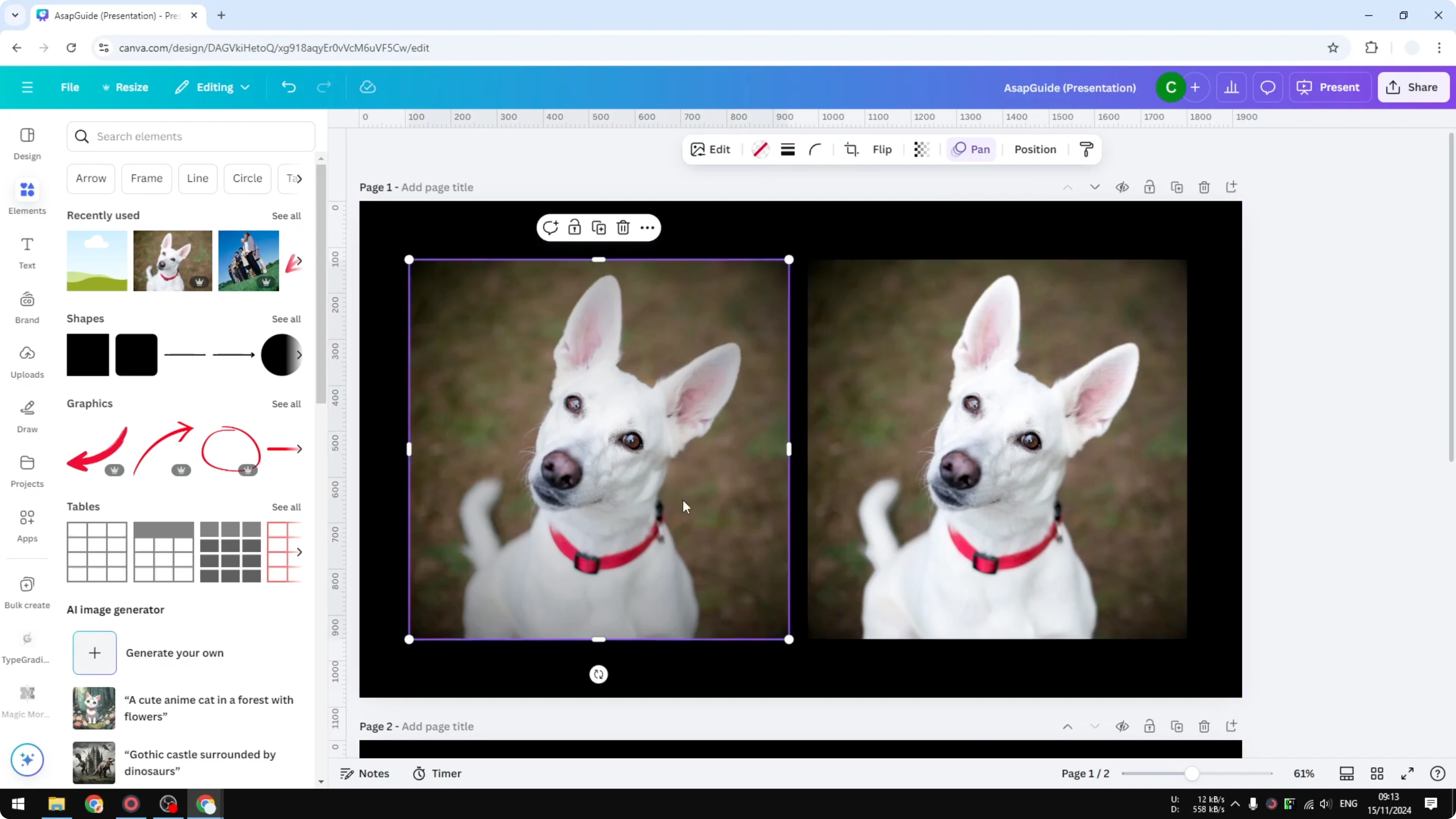This screenshot has width=1456, height=819.
Task: Hide Page 1 with the eye icon
Action: click(1122, 187)
